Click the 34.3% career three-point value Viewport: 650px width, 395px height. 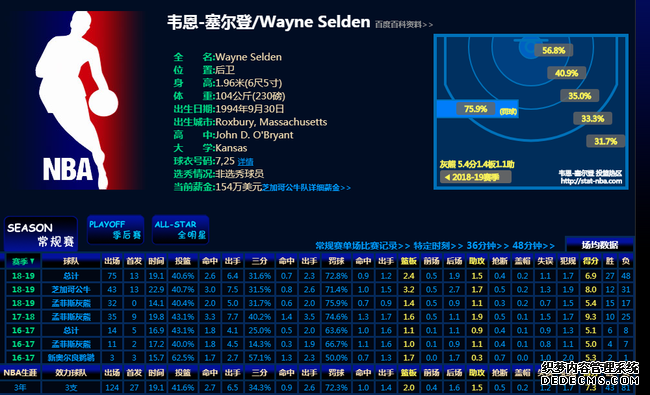pos(260,388)
